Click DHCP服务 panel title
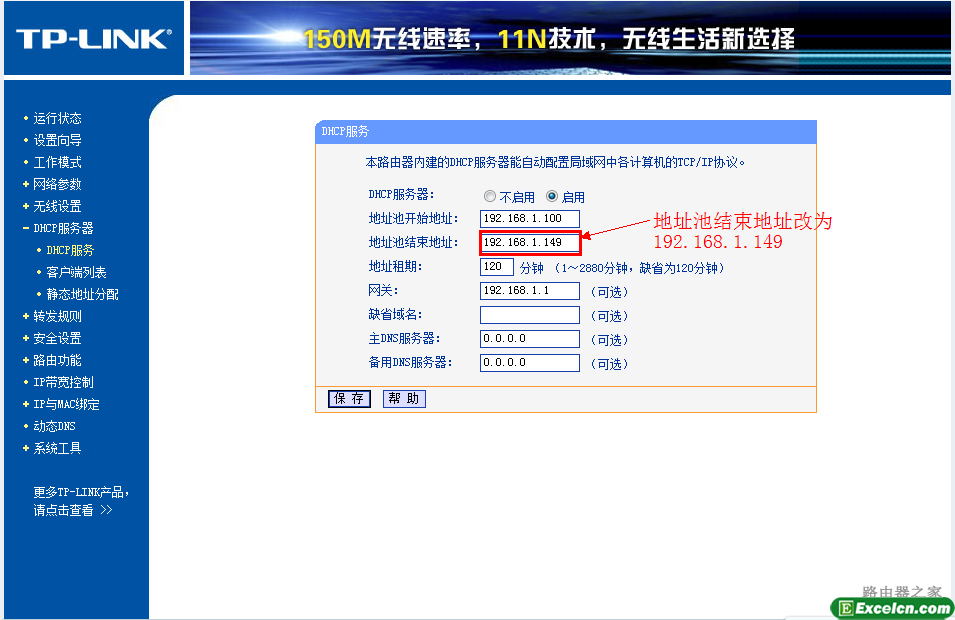This screenshot has height=620, width=955. pyautogui.click(x=345, y=132)
